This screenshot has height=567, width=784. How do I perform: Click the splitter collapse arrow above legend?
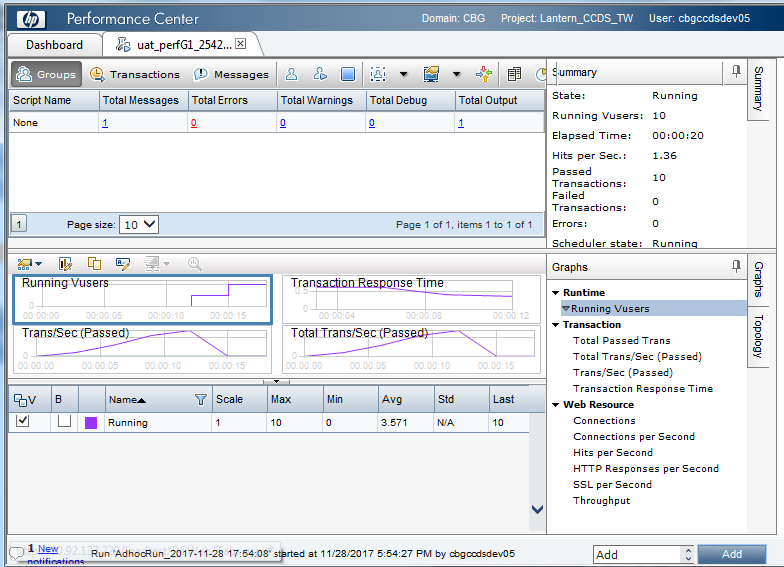276,382
